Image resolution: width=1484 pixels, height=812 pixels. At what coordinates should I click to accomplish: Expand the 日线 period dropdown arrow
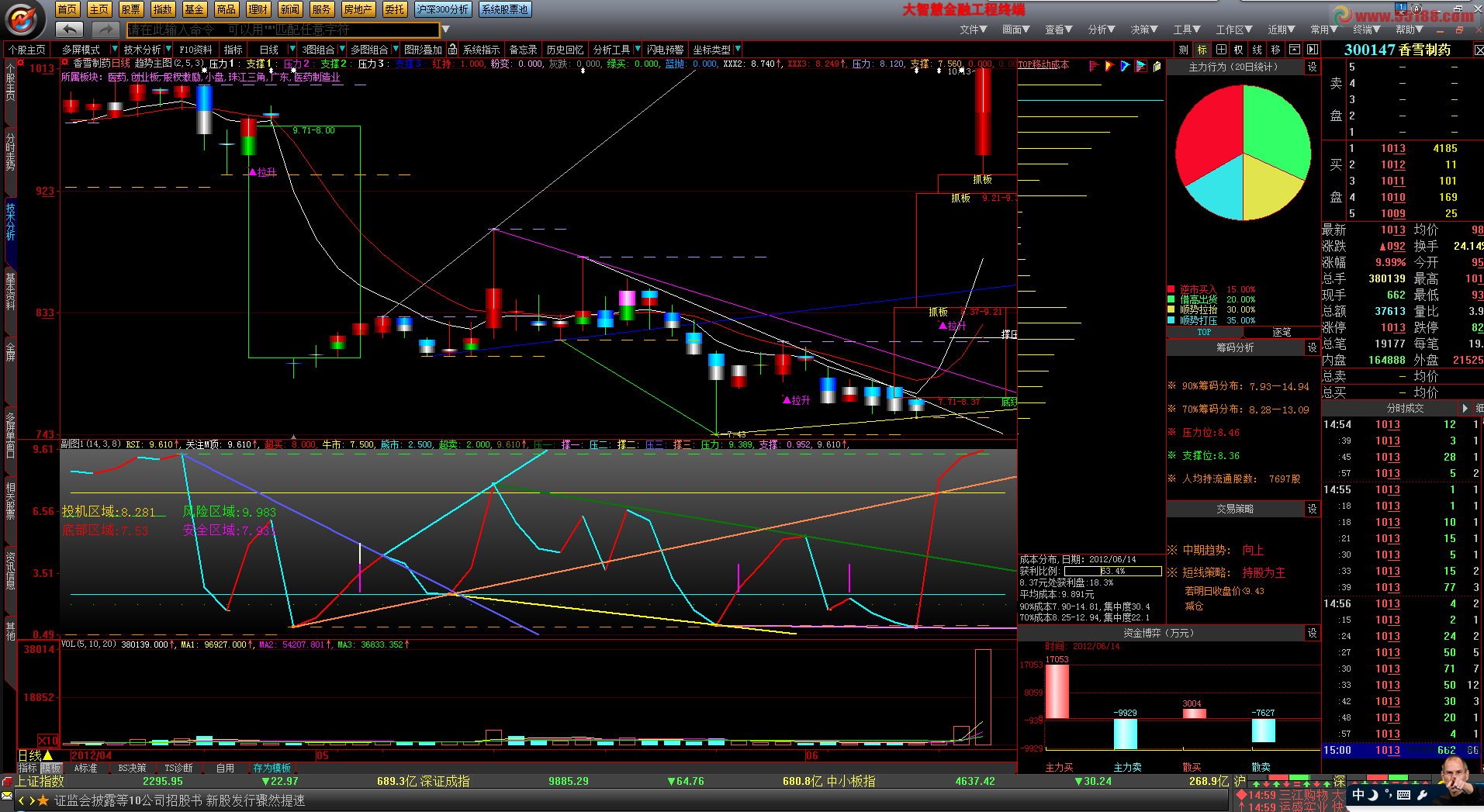pyautogui.click(x=292, y=49)
